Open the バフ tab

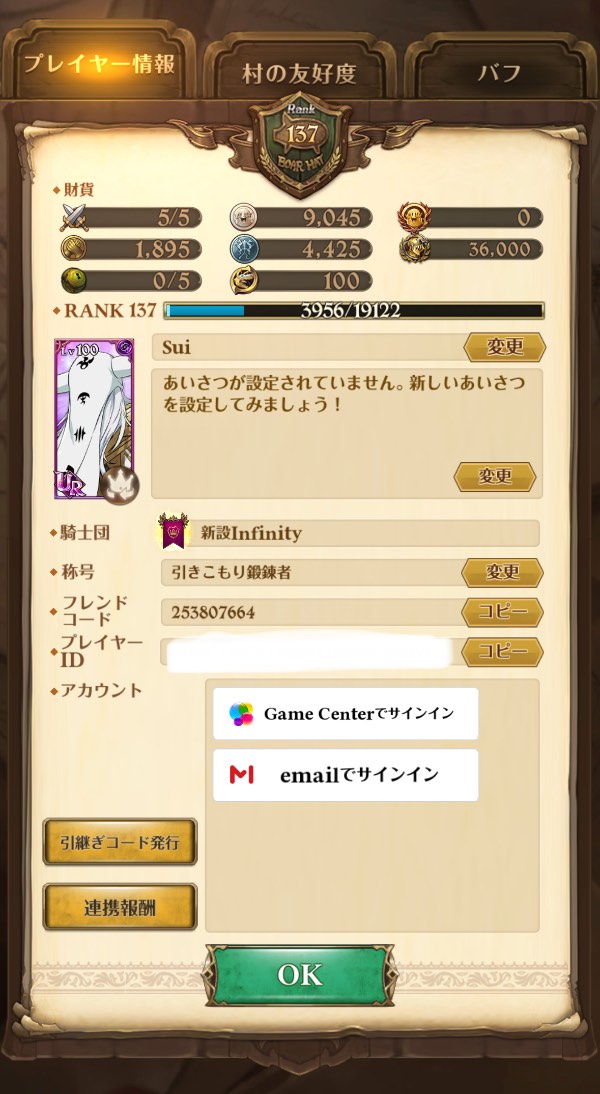click(499, 73)
